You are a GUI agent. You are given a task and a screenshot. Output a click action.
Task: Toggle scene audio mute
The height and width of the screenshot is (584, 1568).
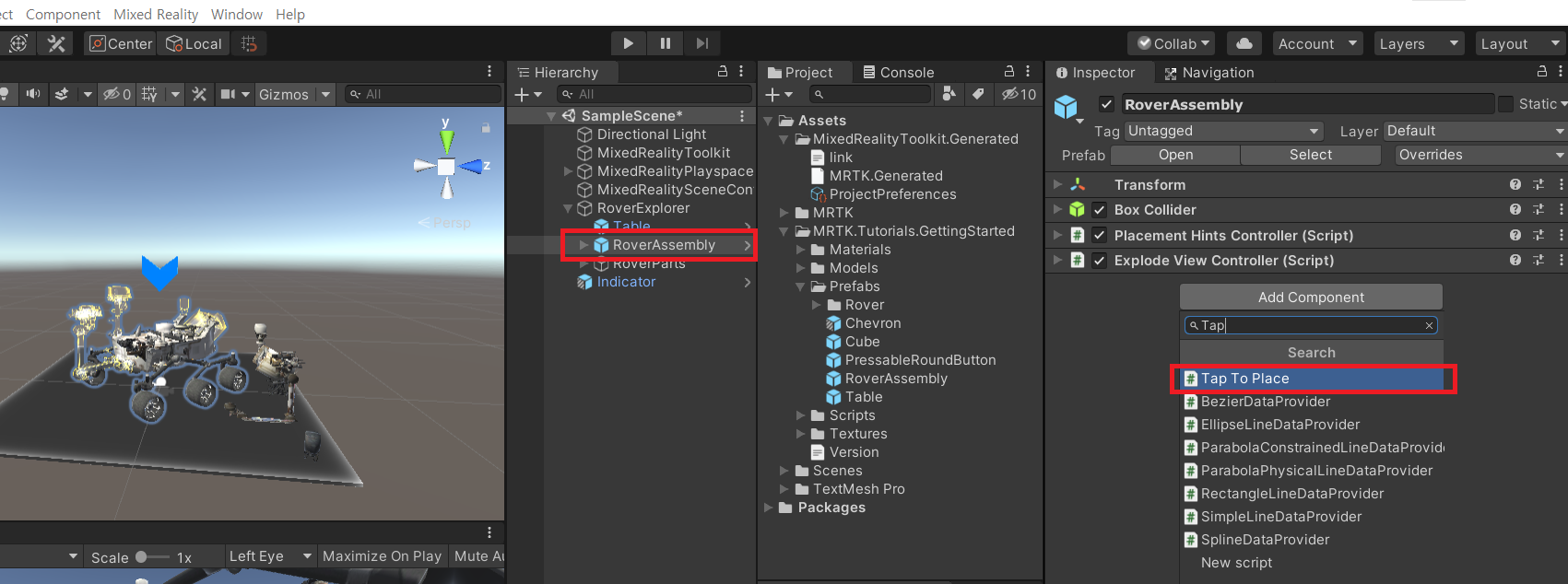click(34, 94)
